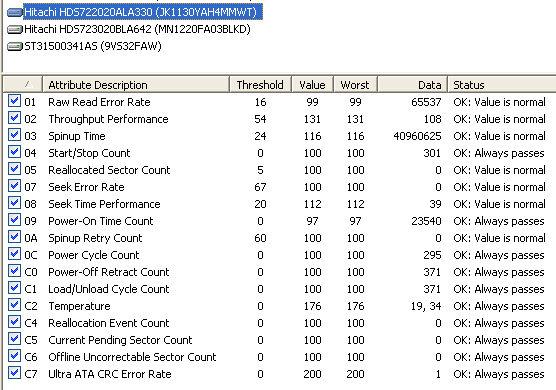Click the data value 23540
The width and height of the screenshot is (556, 390).
tap(426, 221)
